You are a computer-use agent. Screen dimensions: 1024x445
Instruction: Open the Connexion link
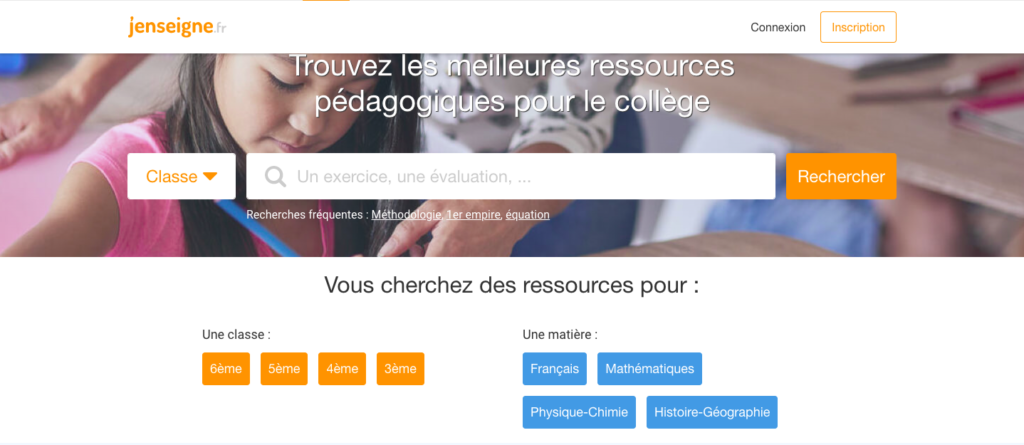(778, 27)
